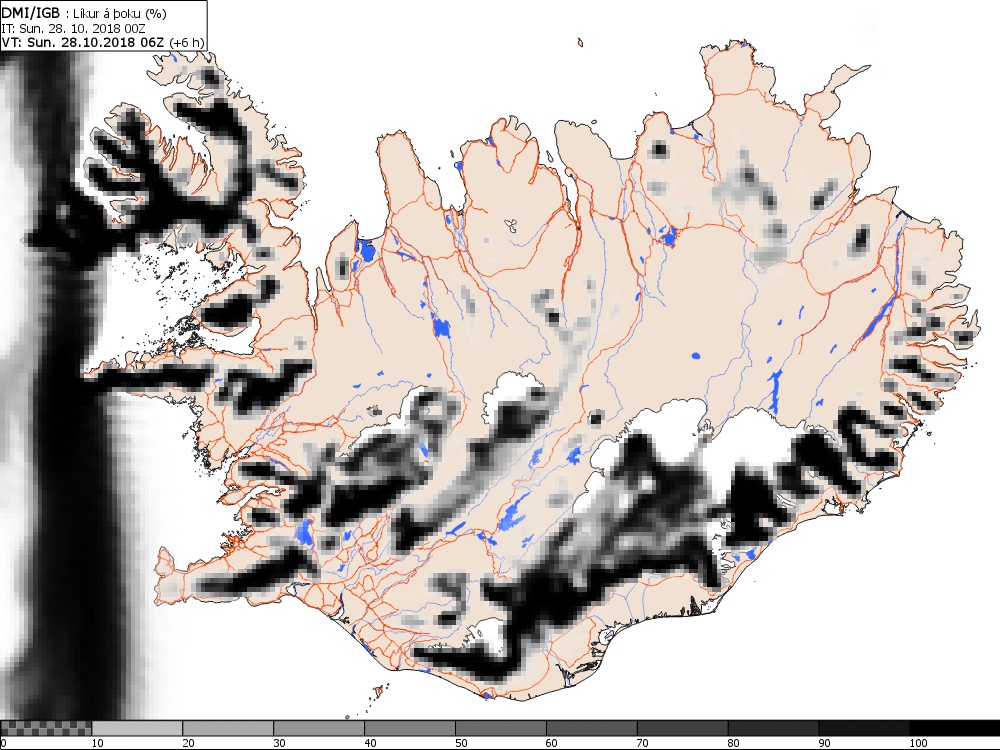Click the '90' scale label
Screen dimensions: 1000x750
[825, 744]
